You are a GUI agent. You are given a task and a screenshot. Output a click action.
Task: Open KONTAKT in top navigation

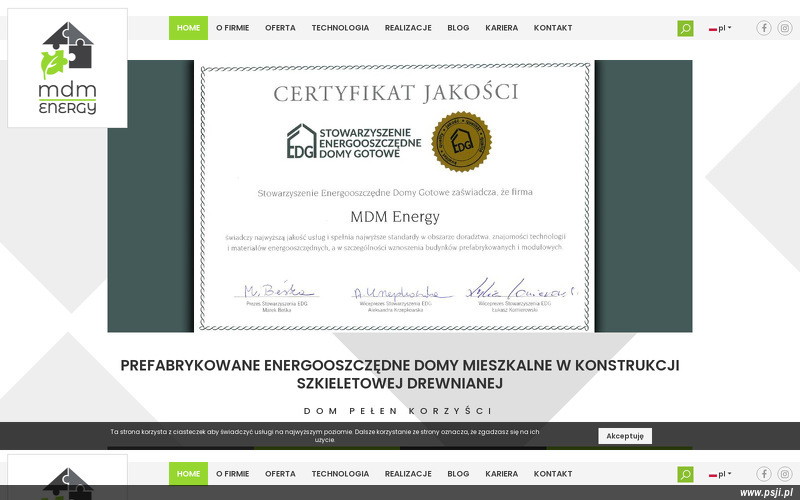553,28
